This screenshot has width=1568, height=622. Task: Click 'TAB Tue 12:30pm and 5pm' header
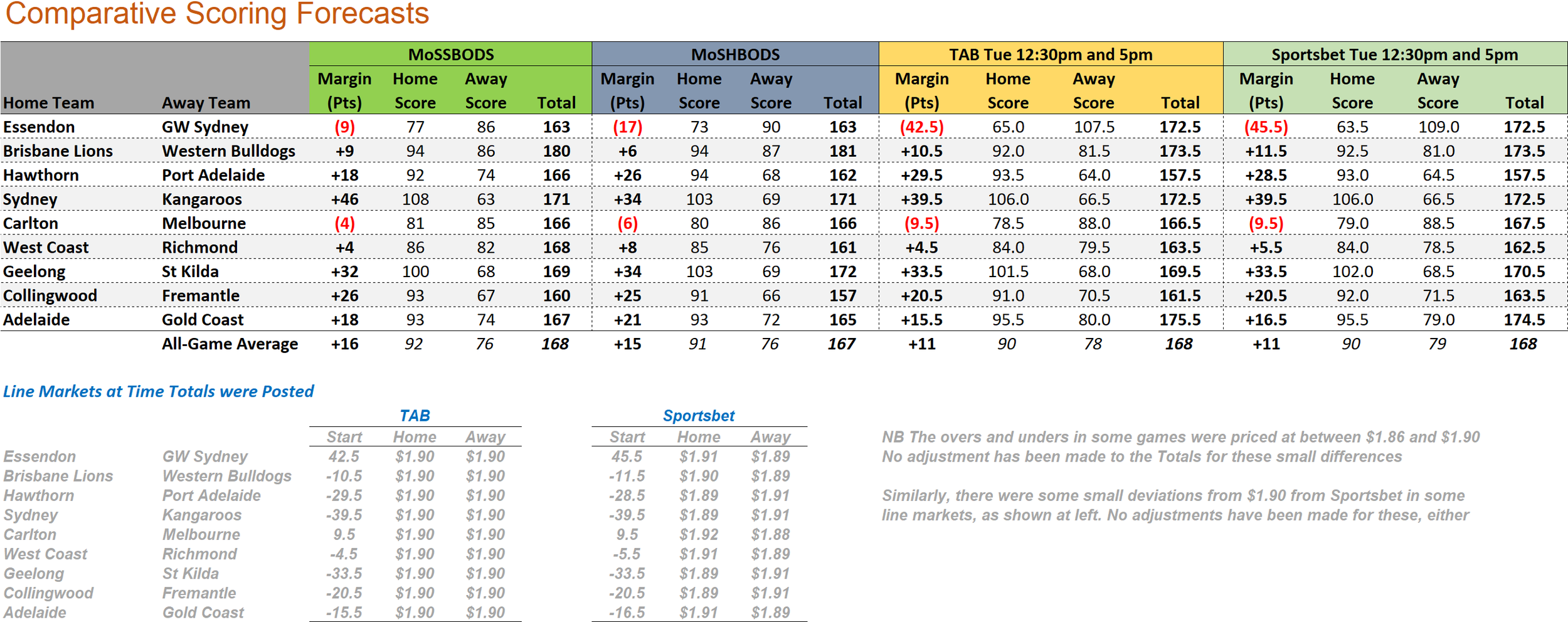tap(1051, 55)
